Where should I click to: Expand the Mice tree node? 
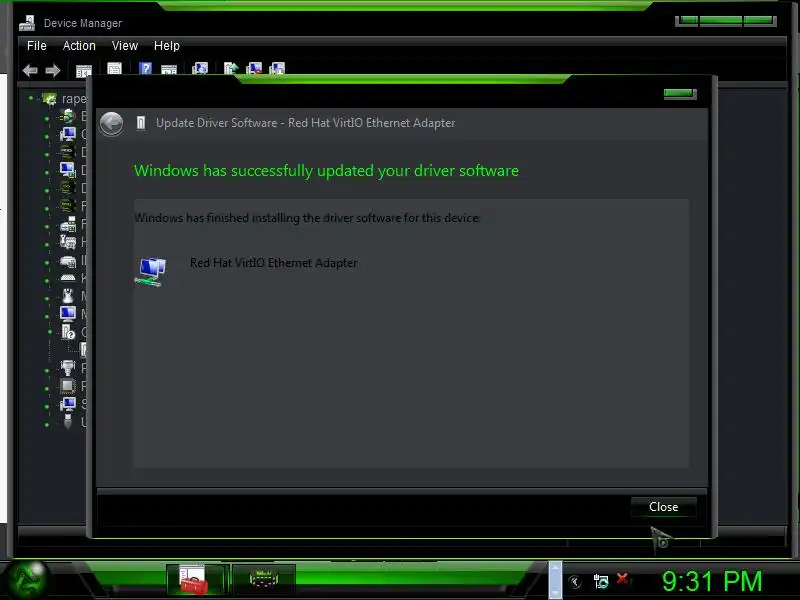click(x=47, y=298)
